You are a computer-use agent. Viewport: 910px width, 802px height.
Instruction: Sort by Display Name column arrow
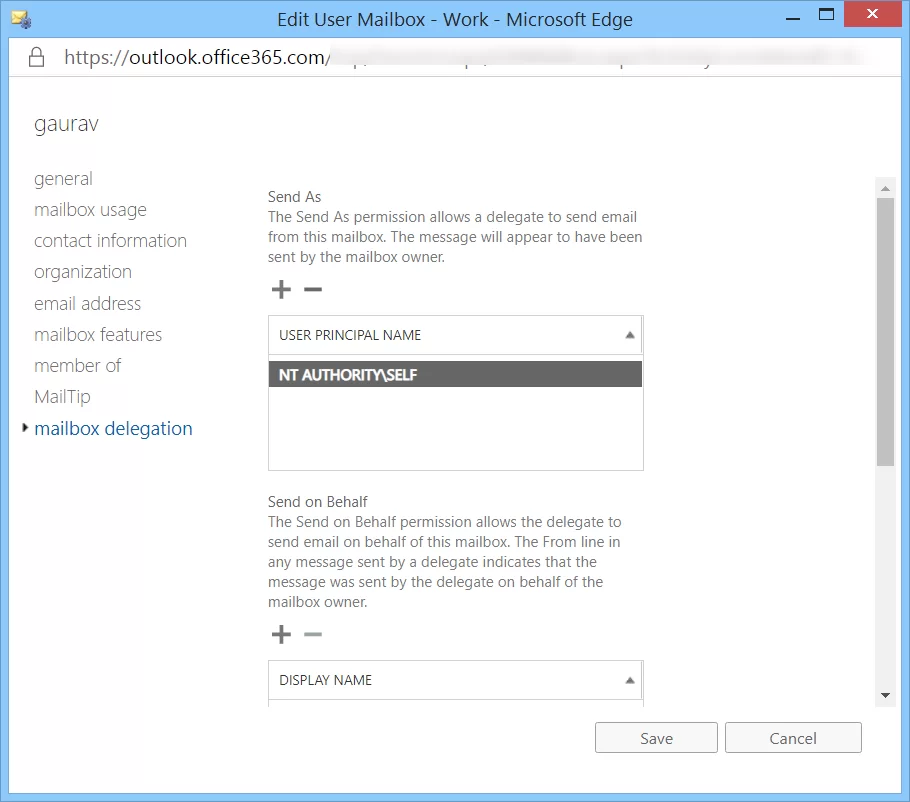click(629, 680)
